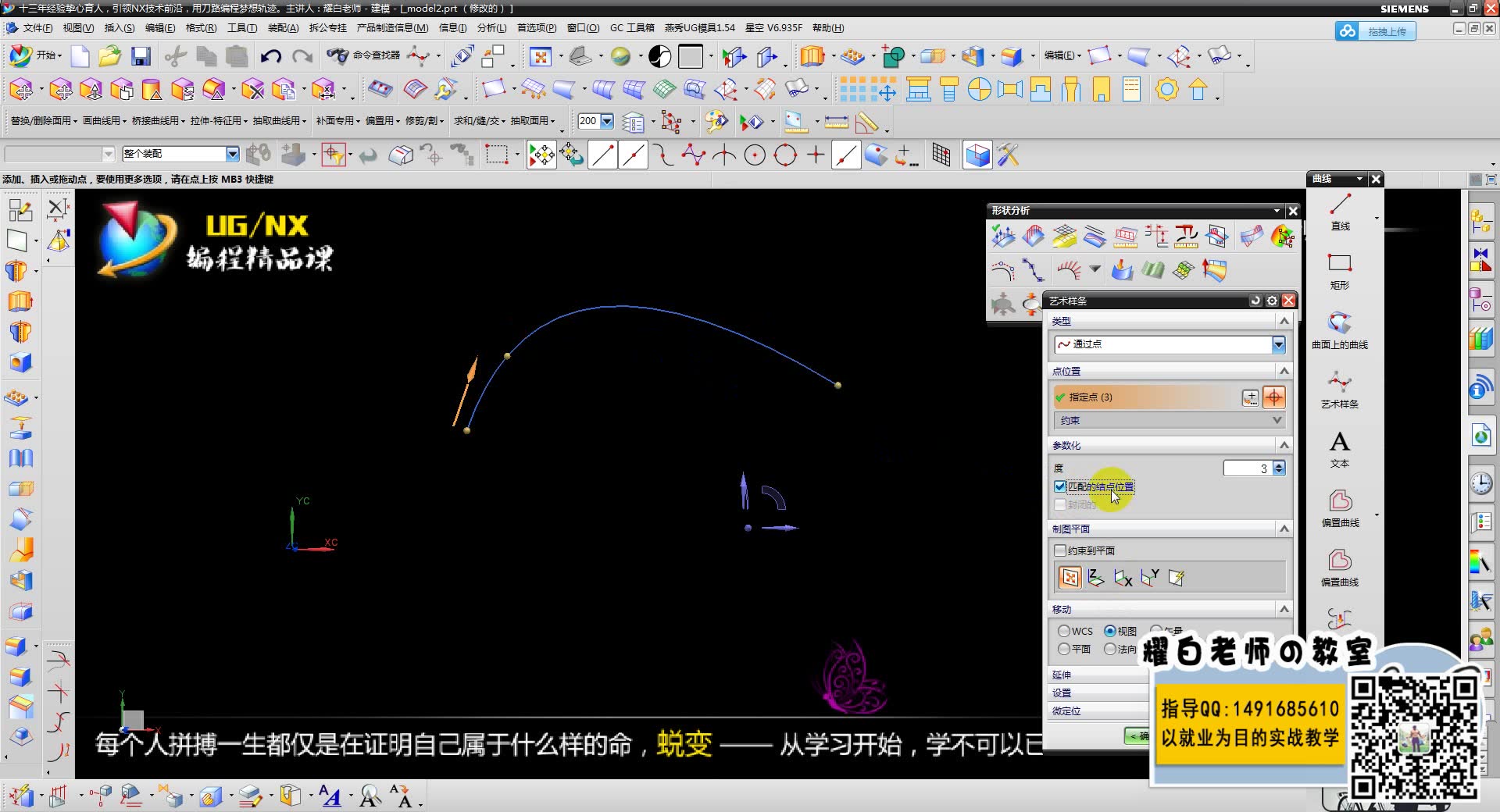Viewport: 1500px width, 812px height.
Task: Open the 插入(S) menu
Action: click(x=120, y=28)
